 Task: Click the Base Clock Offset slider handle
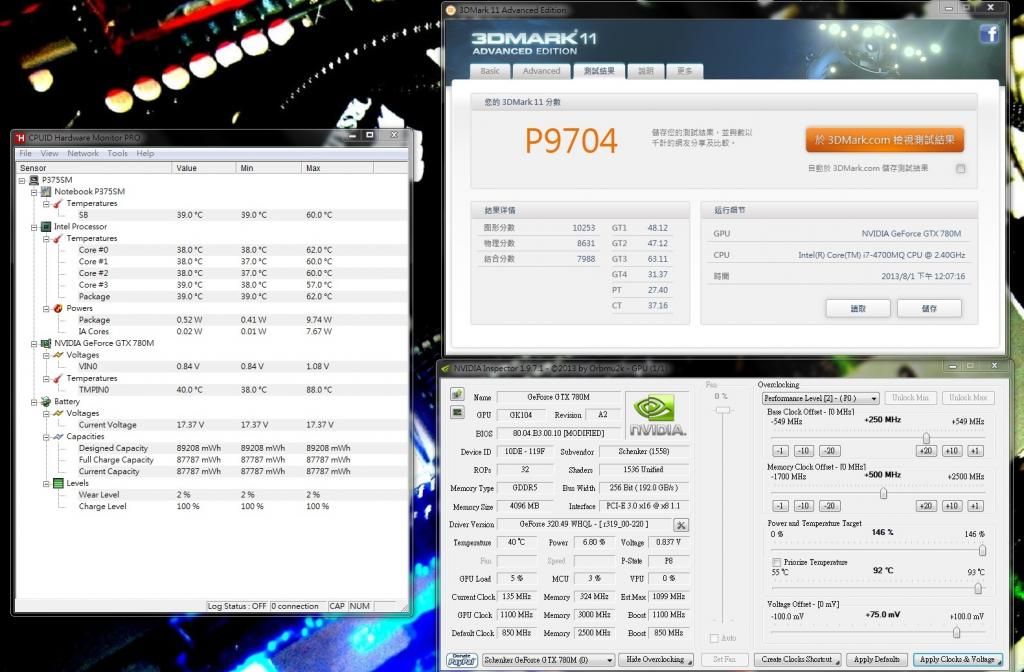point(926,438)
